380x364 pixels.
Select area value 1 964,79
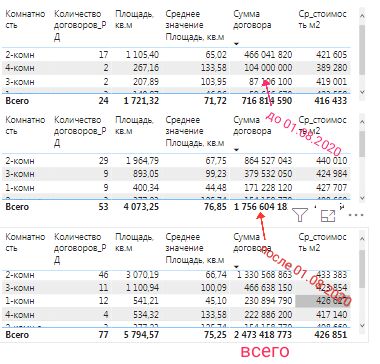tap(142, 161)
